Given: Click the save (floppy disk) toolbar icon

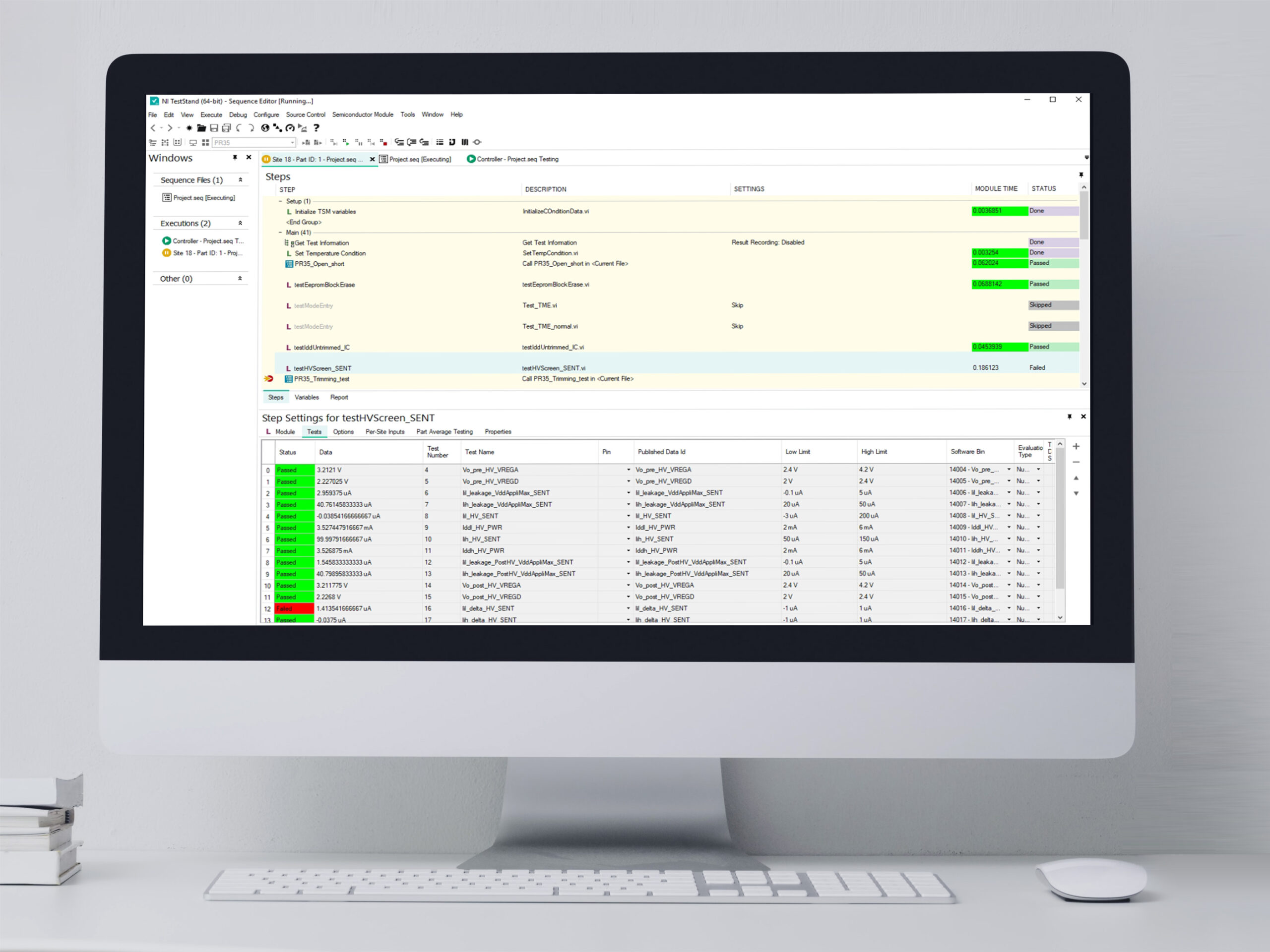Looking at the screenshot, I should click(214, 128).
